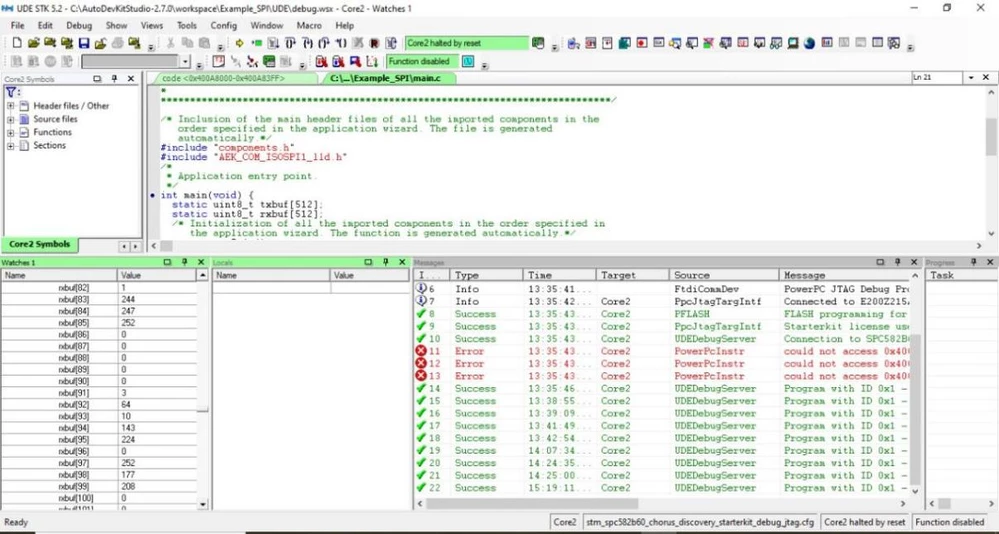999x534 pixels.
Task: Click the Source column header in Messages
Action: [724, 275]
